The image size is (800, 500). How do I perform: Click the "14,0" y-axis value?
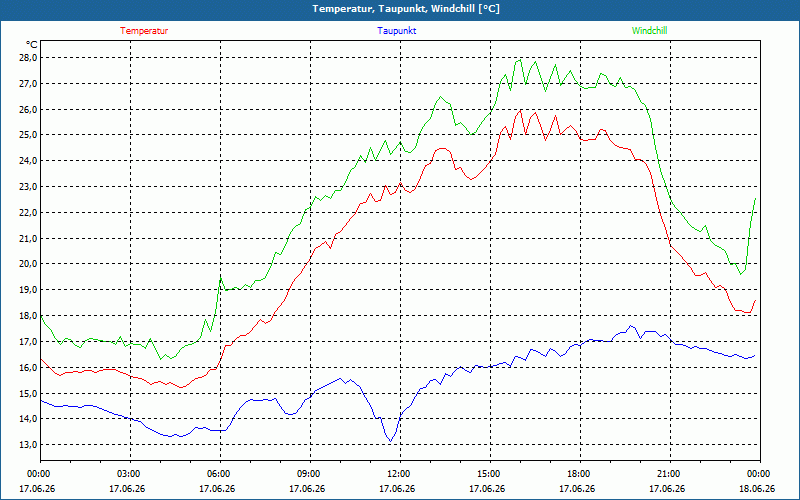point(29,418)
